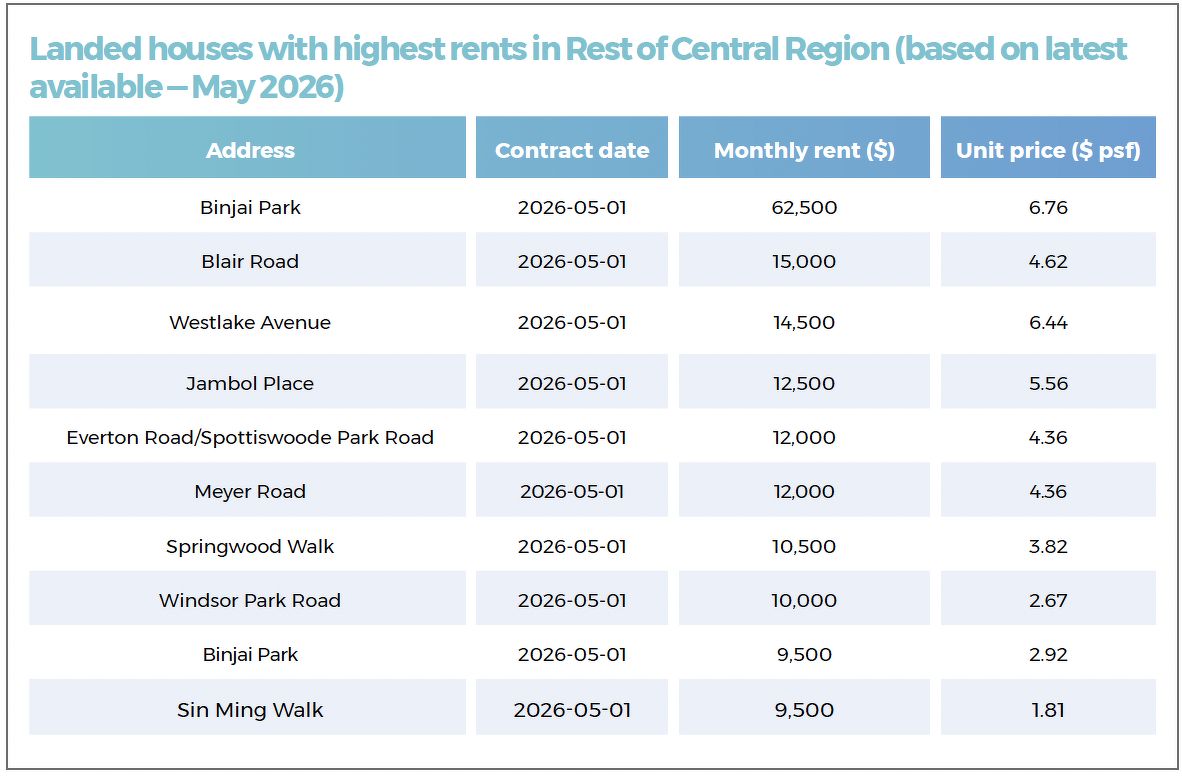Click the contract date in Blair Road row
The width and height of the screenshot is (1182, 776).
coord(572,261)
